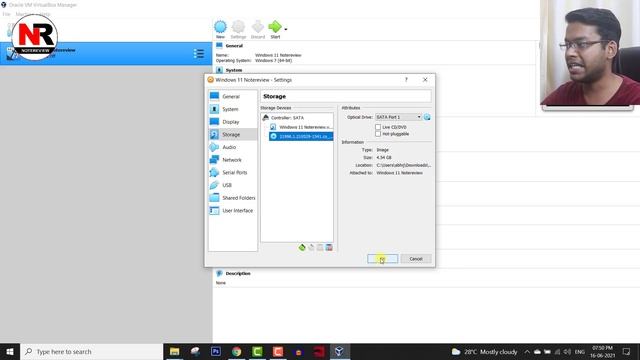Confirm settings with OK button
The height and width of the screenshot is (360, 640).
click(382, 259)
